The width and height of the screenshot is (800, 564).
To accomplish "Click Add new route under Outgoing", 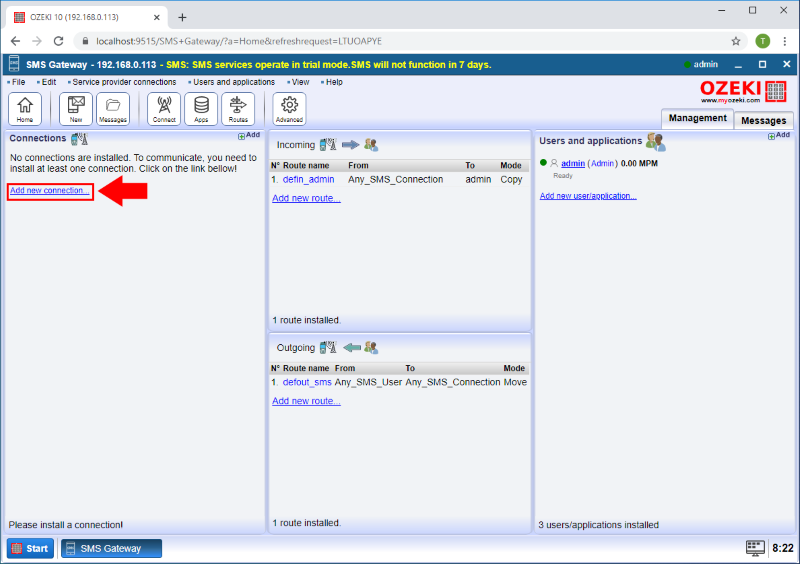I will coord(306,401).
